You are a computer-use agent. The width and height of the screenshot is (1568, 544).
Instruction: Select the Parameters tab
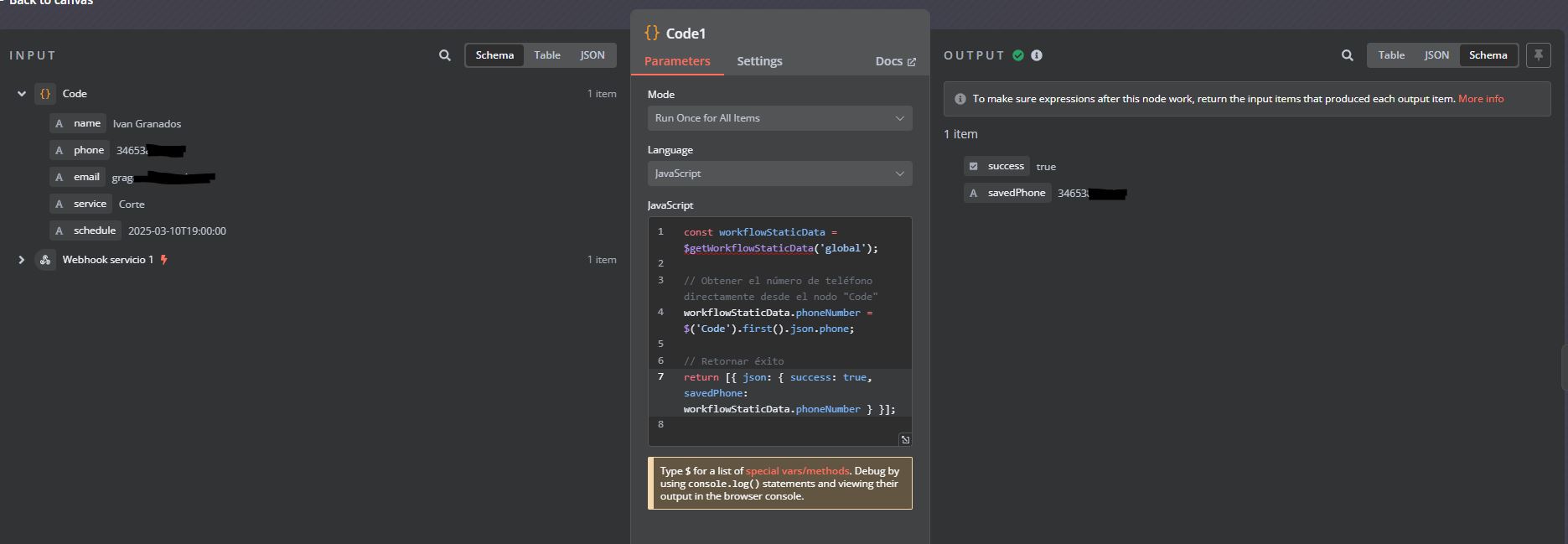(x=677, y=61)
